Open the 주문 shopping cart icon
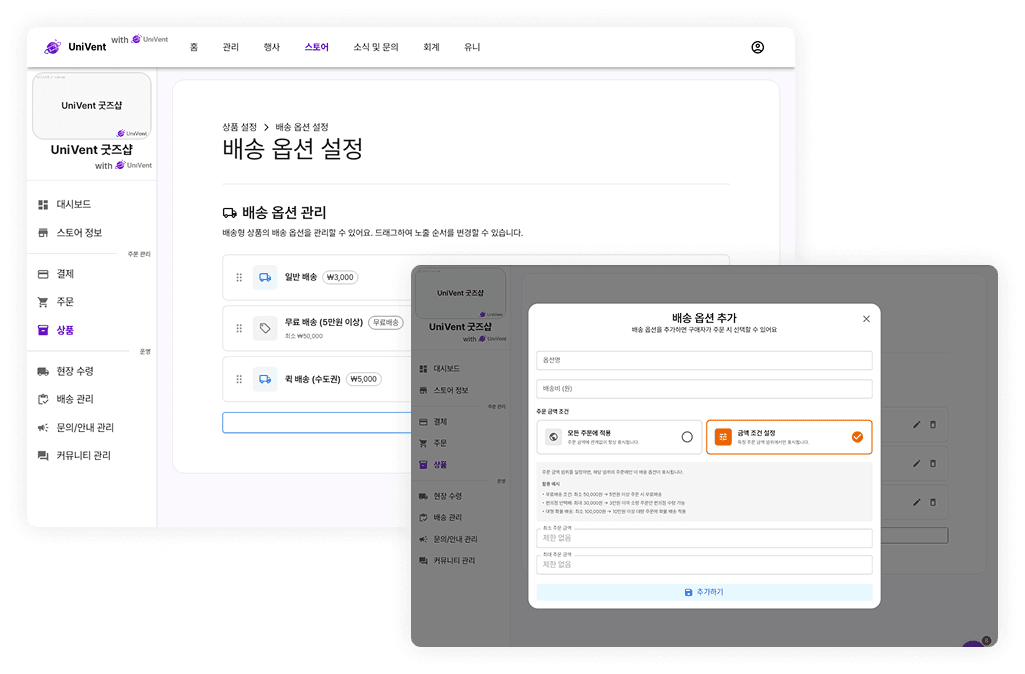This screenshot has height=674, width=1025. point(44,301)
